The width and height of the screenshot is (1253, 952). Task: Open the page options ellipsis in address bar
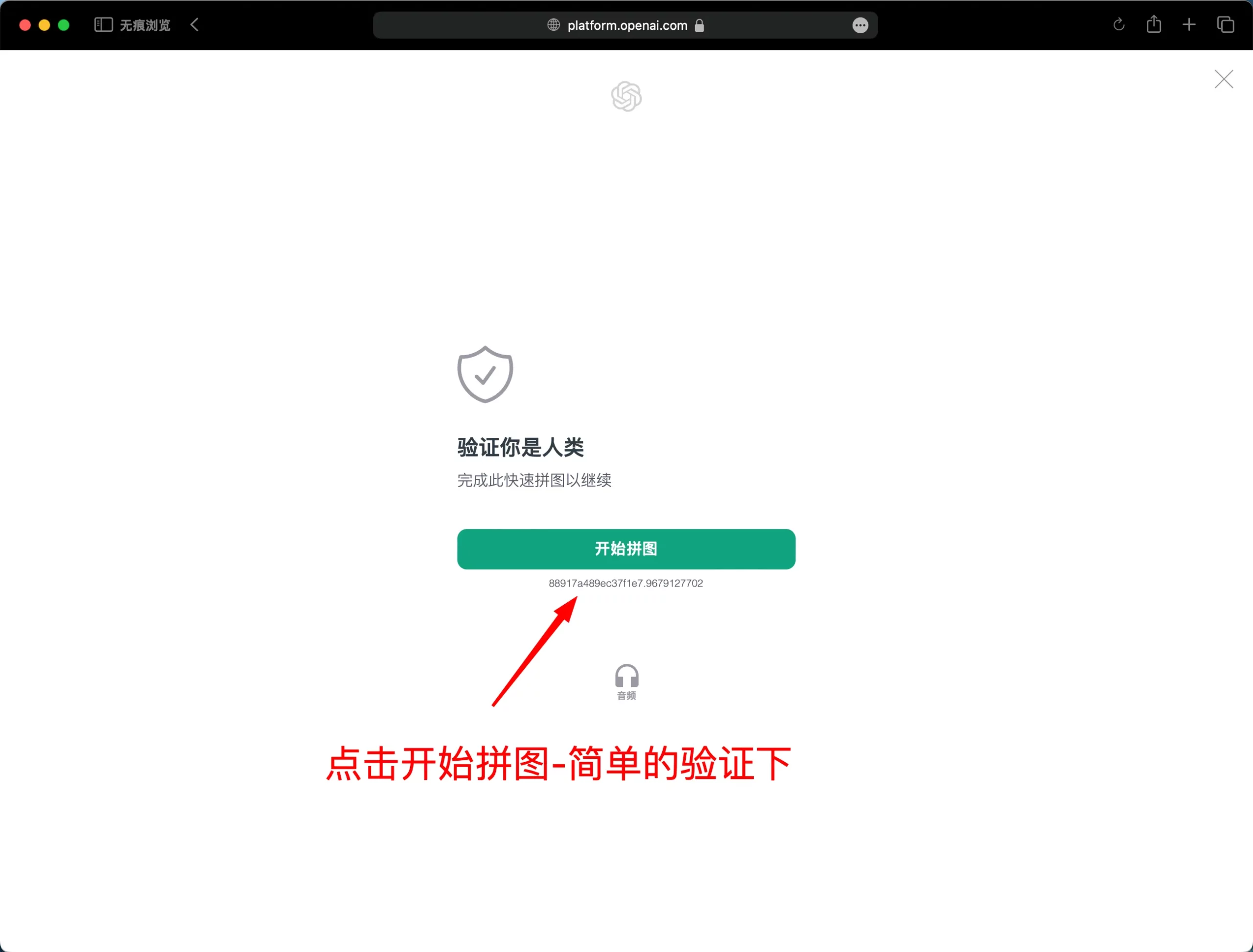tap(859, 25)
